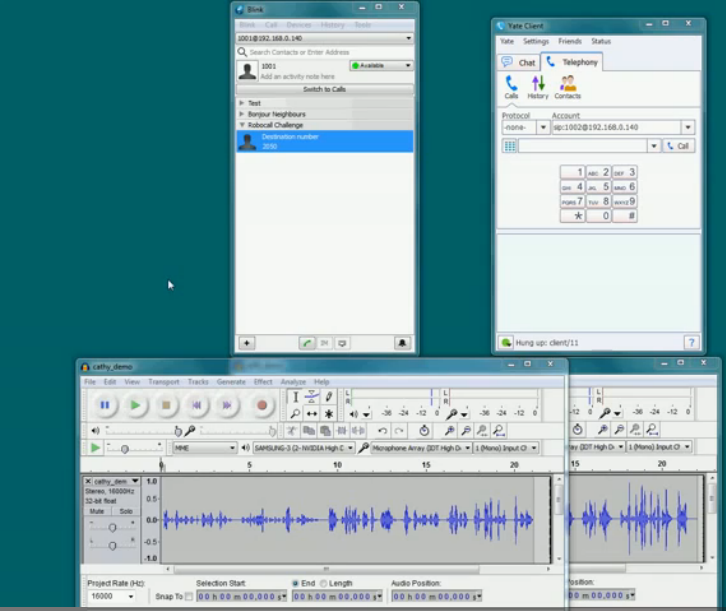Select the Draw pencil tool
The width and height of the screenshot is (726, 611).
click(329, 397)
